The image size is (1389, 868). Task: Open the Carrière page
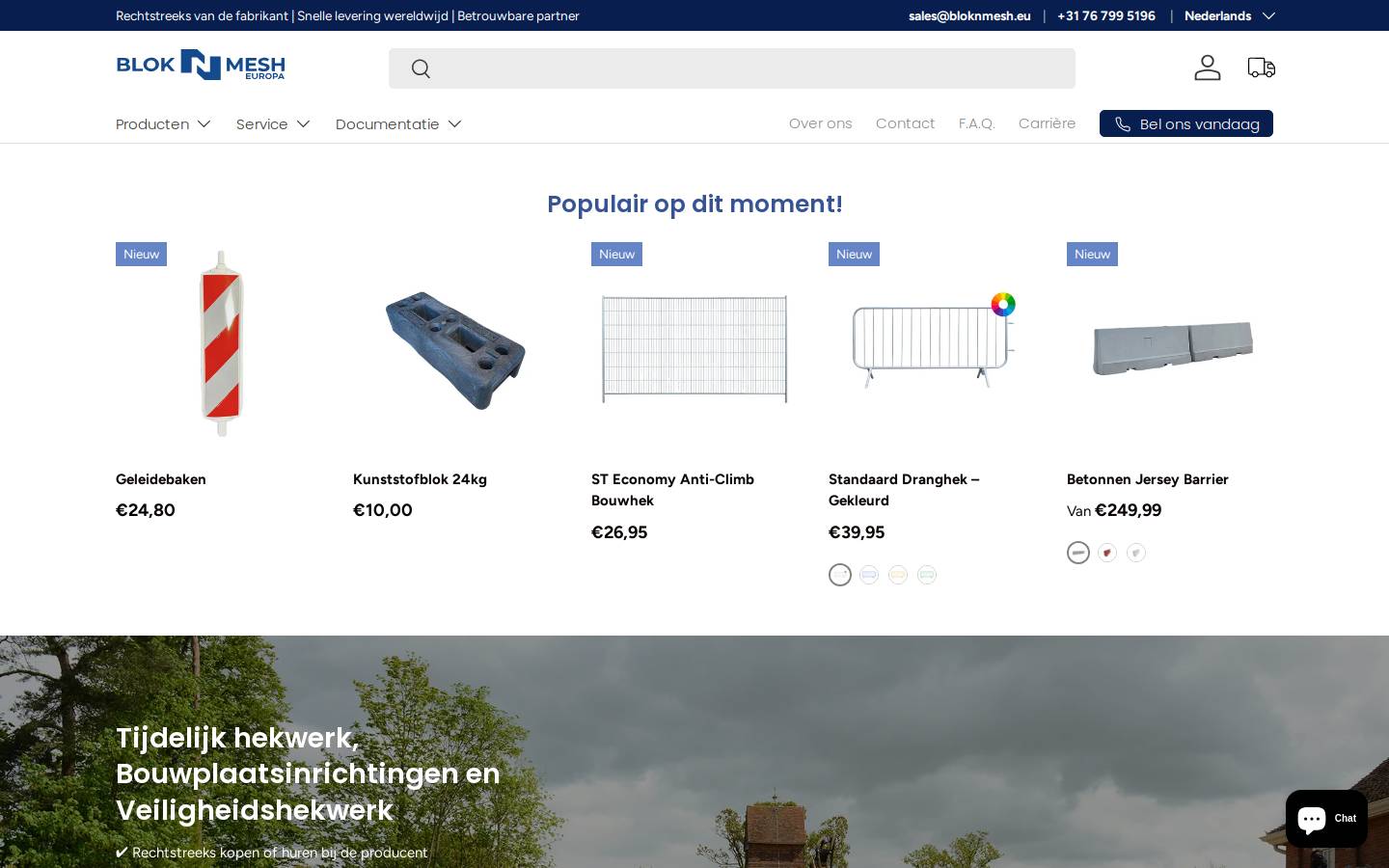pyautogui.click(x=1047, y=123)
